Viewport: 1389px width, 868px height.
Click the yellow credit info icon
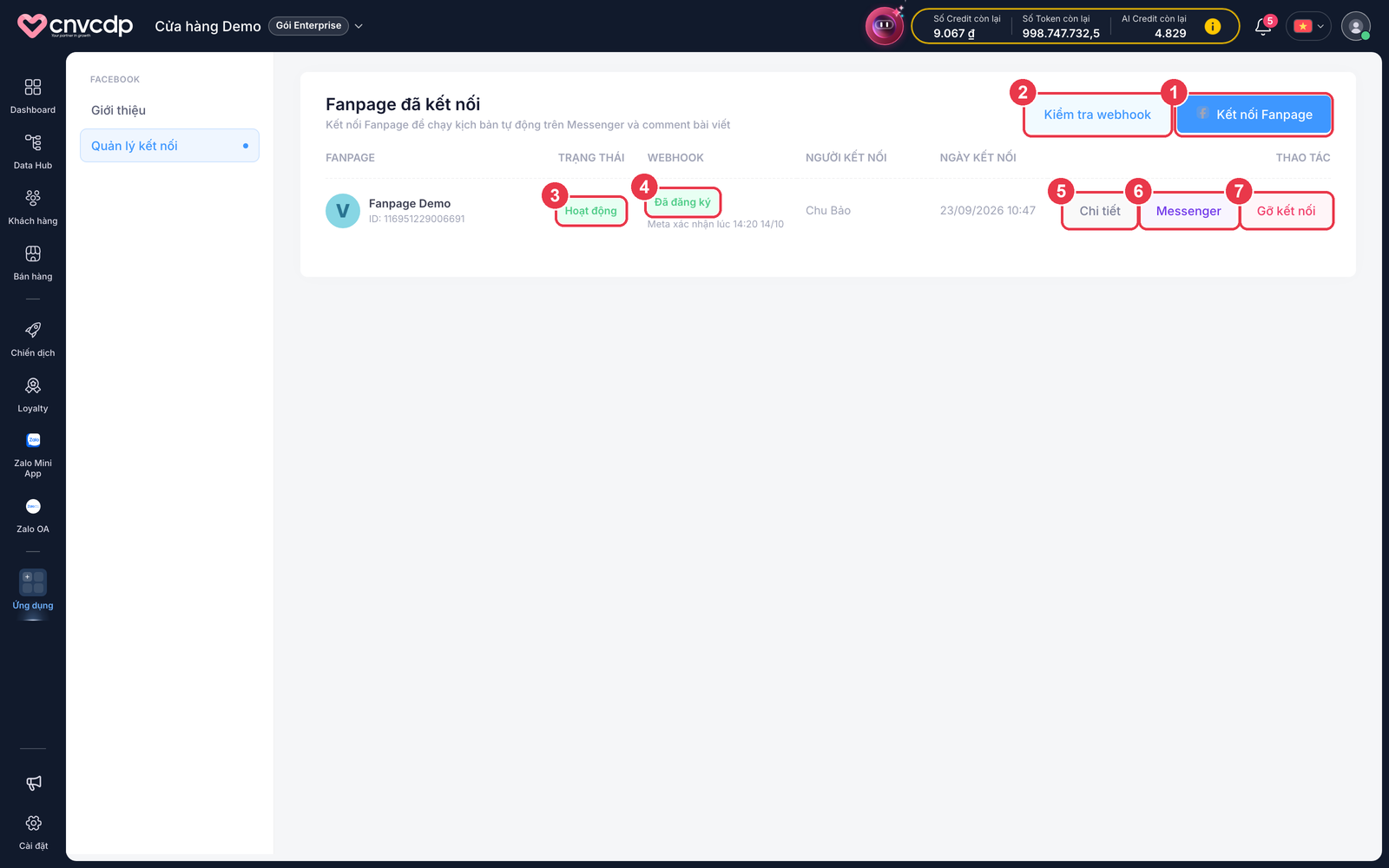(1213, 26)
